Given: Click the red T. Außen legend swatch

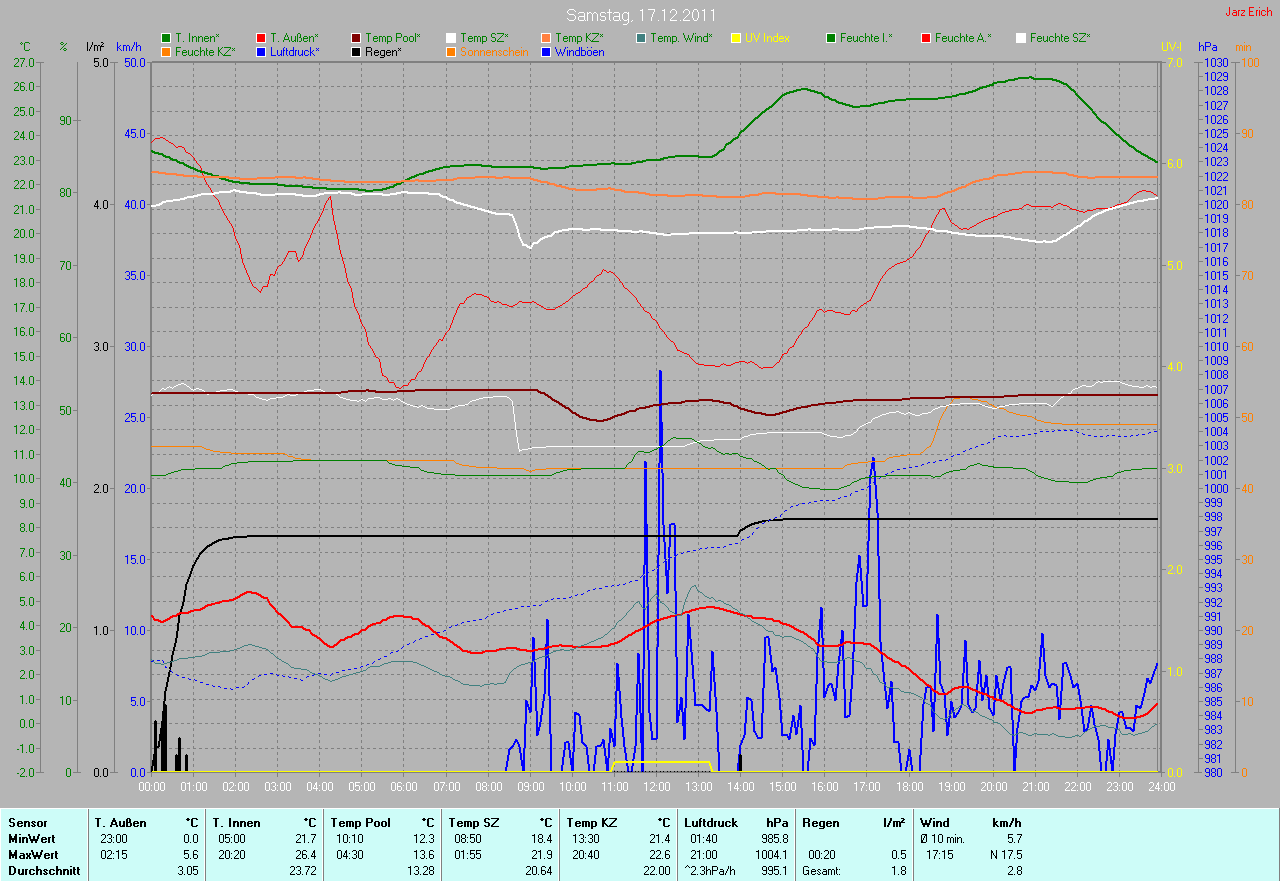Looking at the screenshot, I should click(x=261, y=38).
